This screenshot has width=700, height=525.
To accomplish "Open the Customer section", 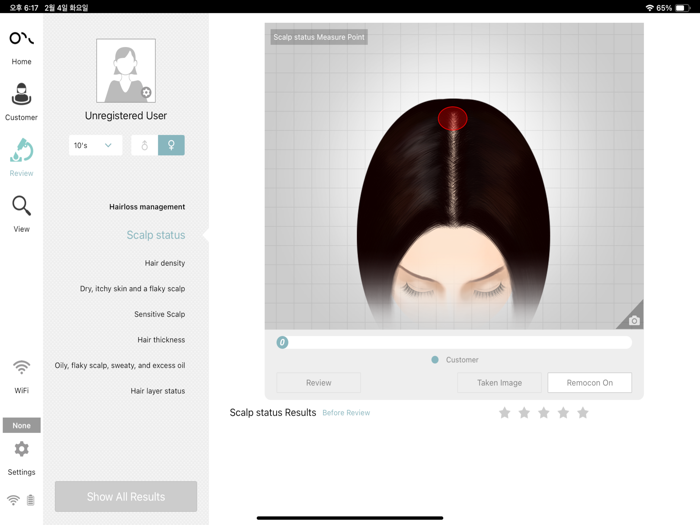I will tap(21, 102).
